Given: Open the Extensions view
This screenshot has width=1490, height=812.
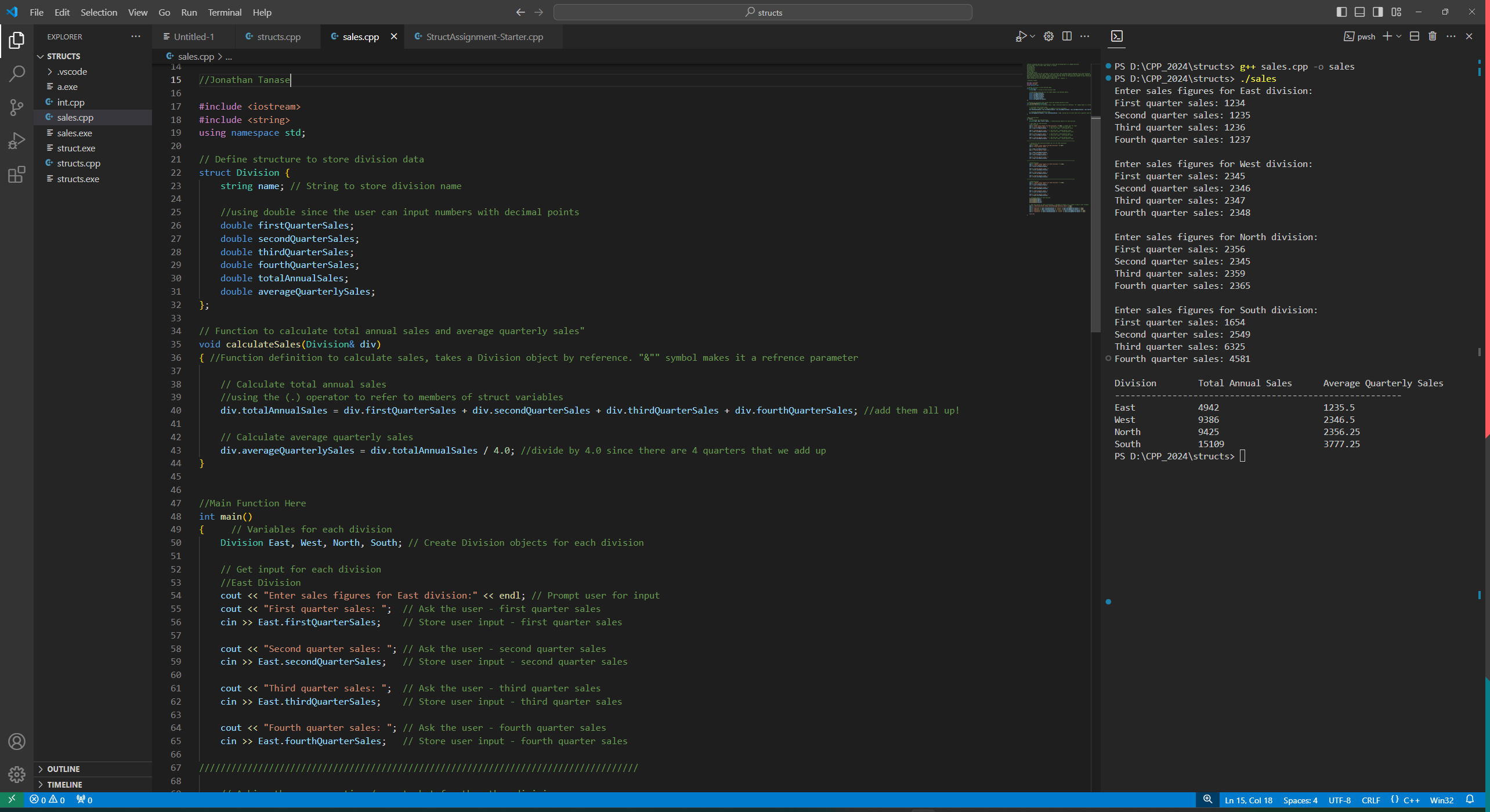Looking at the screenshot, I should pyautogui.click(x=17, y=173).
